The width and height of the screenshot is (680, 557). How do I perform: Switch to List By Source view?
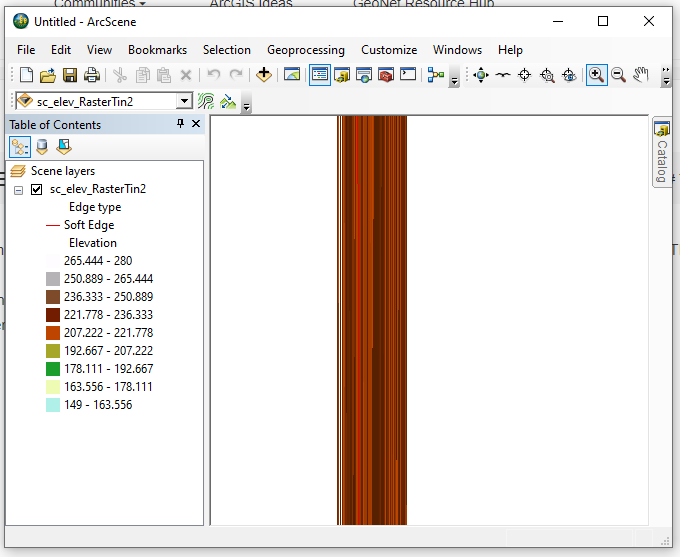42,147
